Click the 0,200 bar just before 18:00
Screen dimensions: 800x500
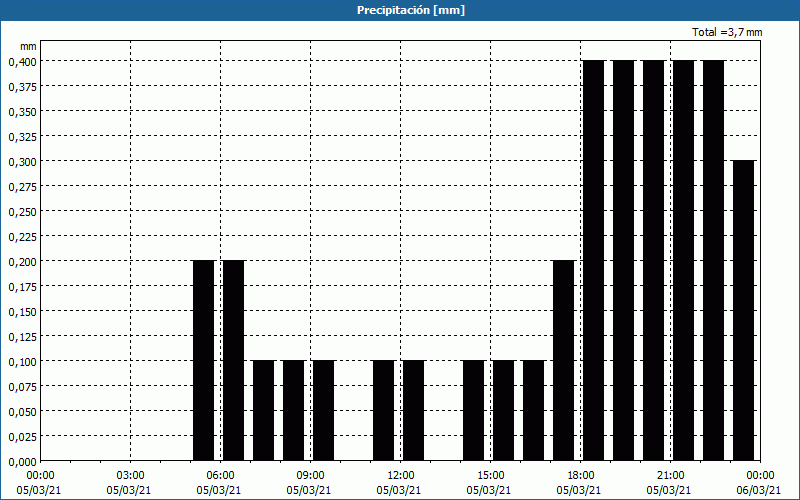pos(564,361)
